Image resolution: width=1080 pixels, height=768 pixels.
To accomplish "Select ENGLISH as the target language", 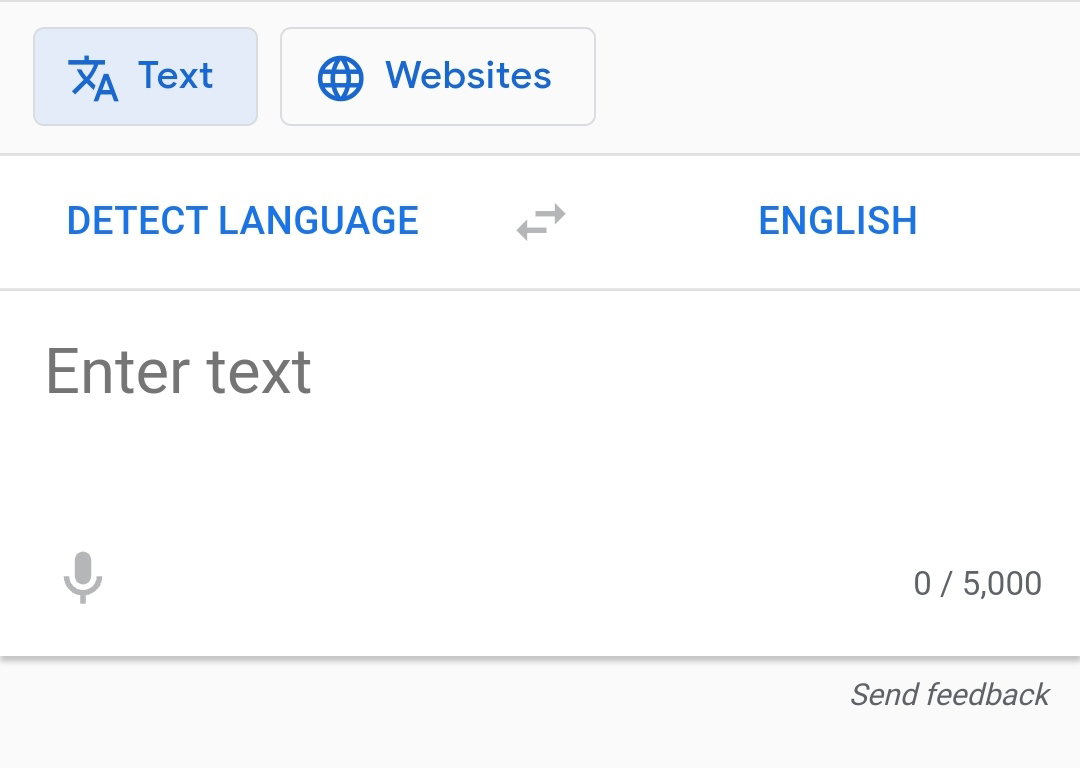I will click(838, 221).
